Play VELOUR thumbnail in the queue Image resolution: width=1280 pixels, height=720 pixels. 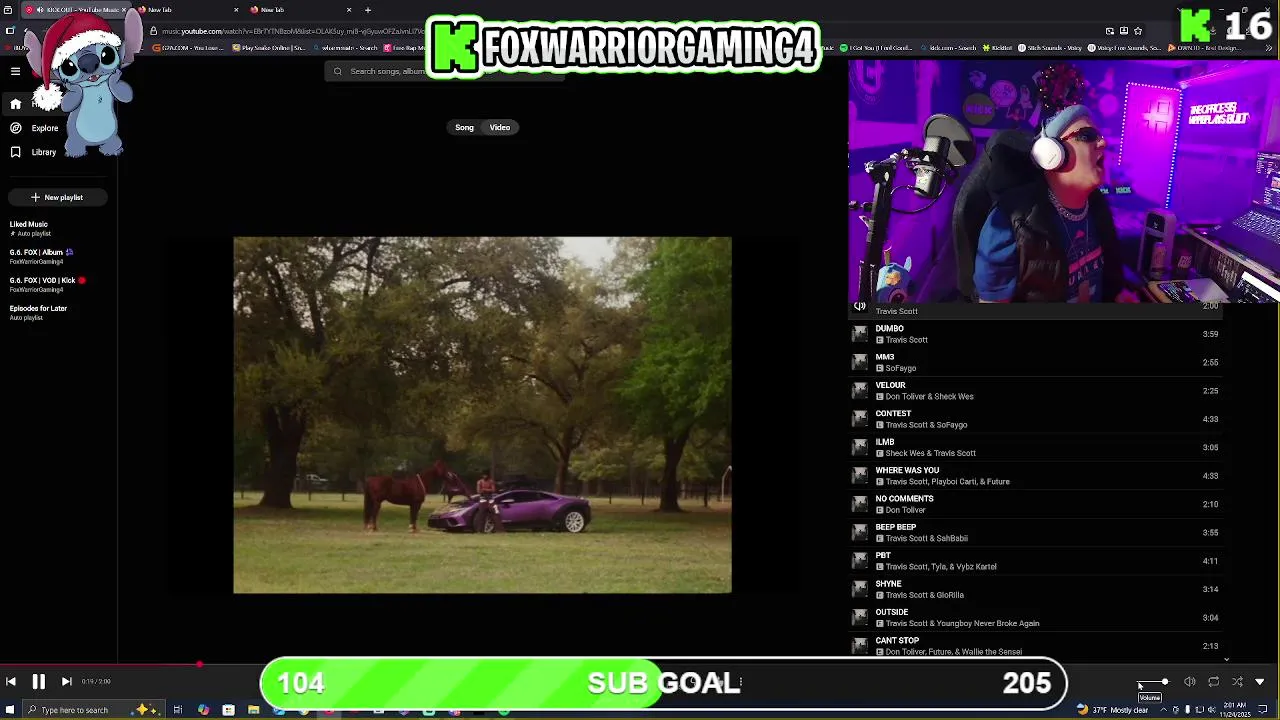[860, 391]
